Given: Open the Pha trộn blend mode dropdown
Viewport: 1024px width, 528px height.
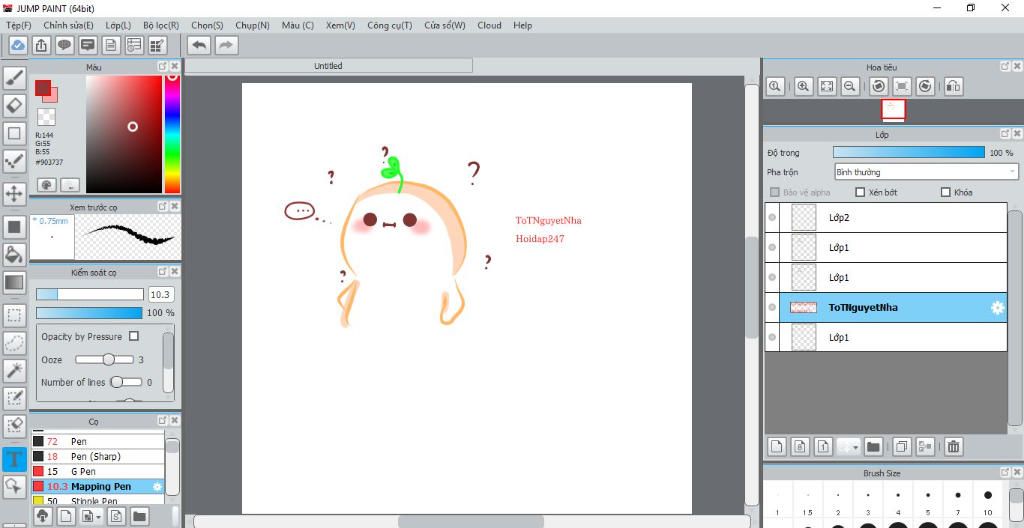Looking at the screenshot, I should (926, 172).
